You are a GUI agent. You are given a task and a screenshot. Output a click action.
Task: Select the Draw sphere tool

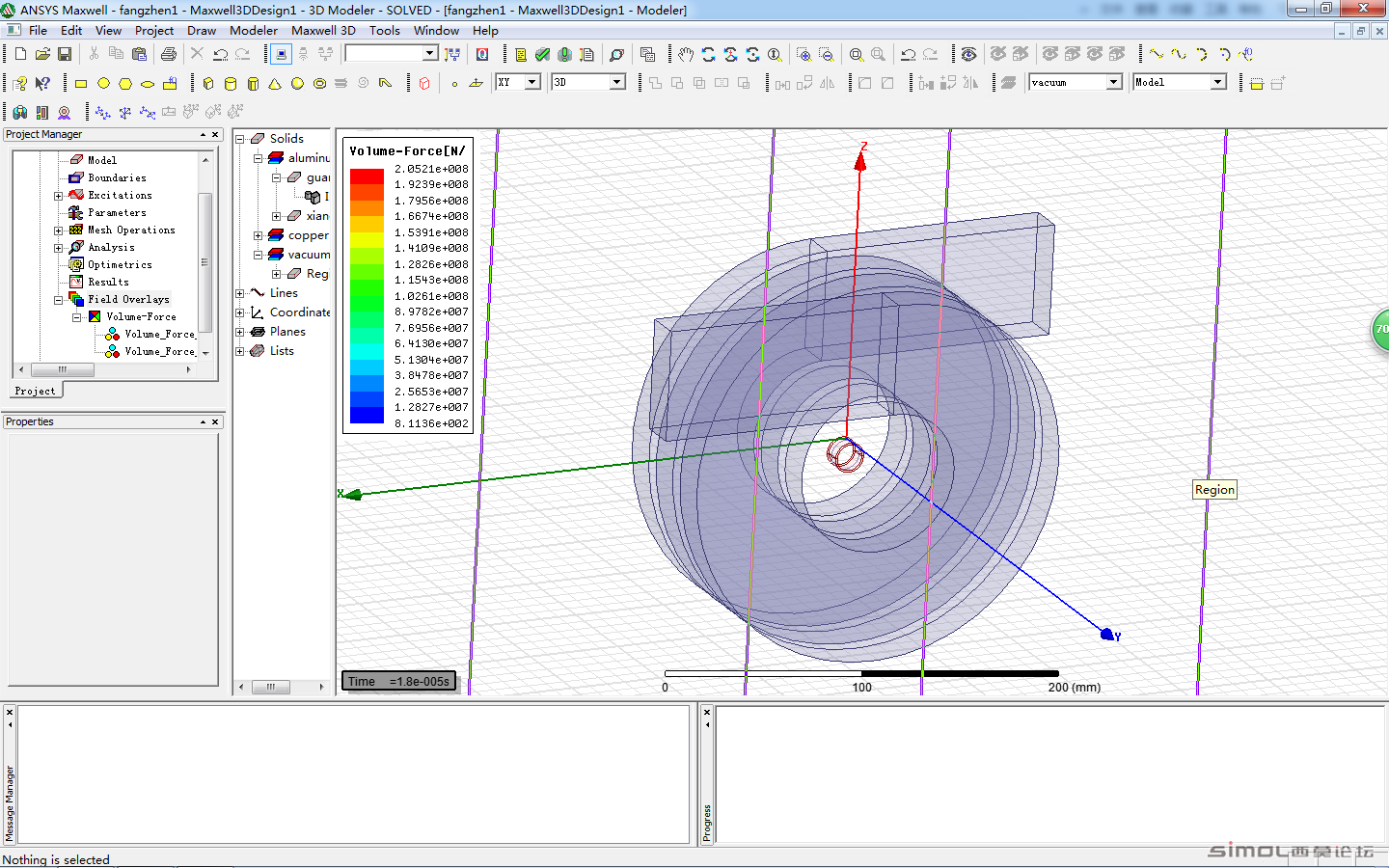pyautogui.click(x=297, y=83)
